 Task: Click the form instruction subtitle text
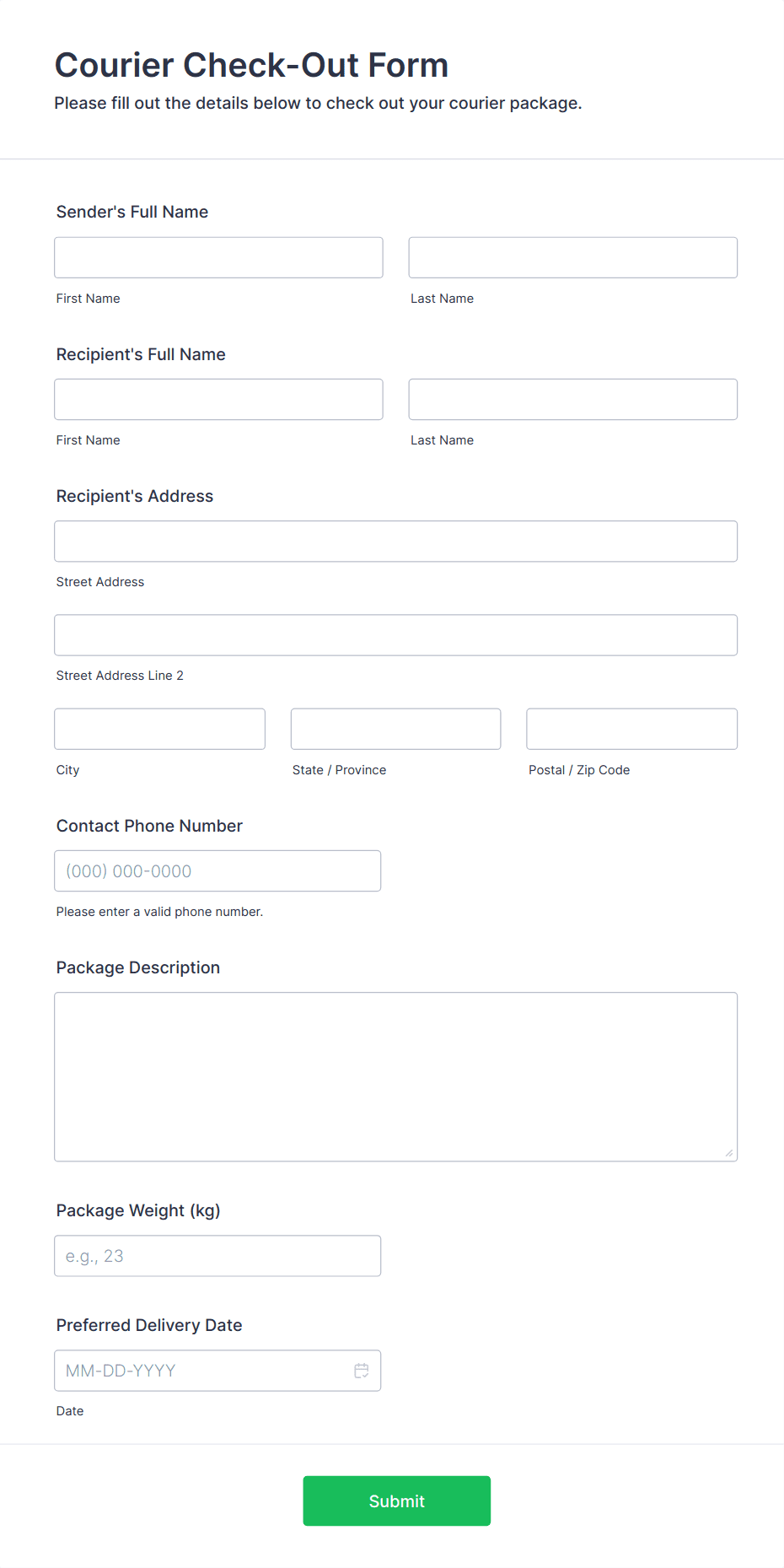click(x=318, y=103)
